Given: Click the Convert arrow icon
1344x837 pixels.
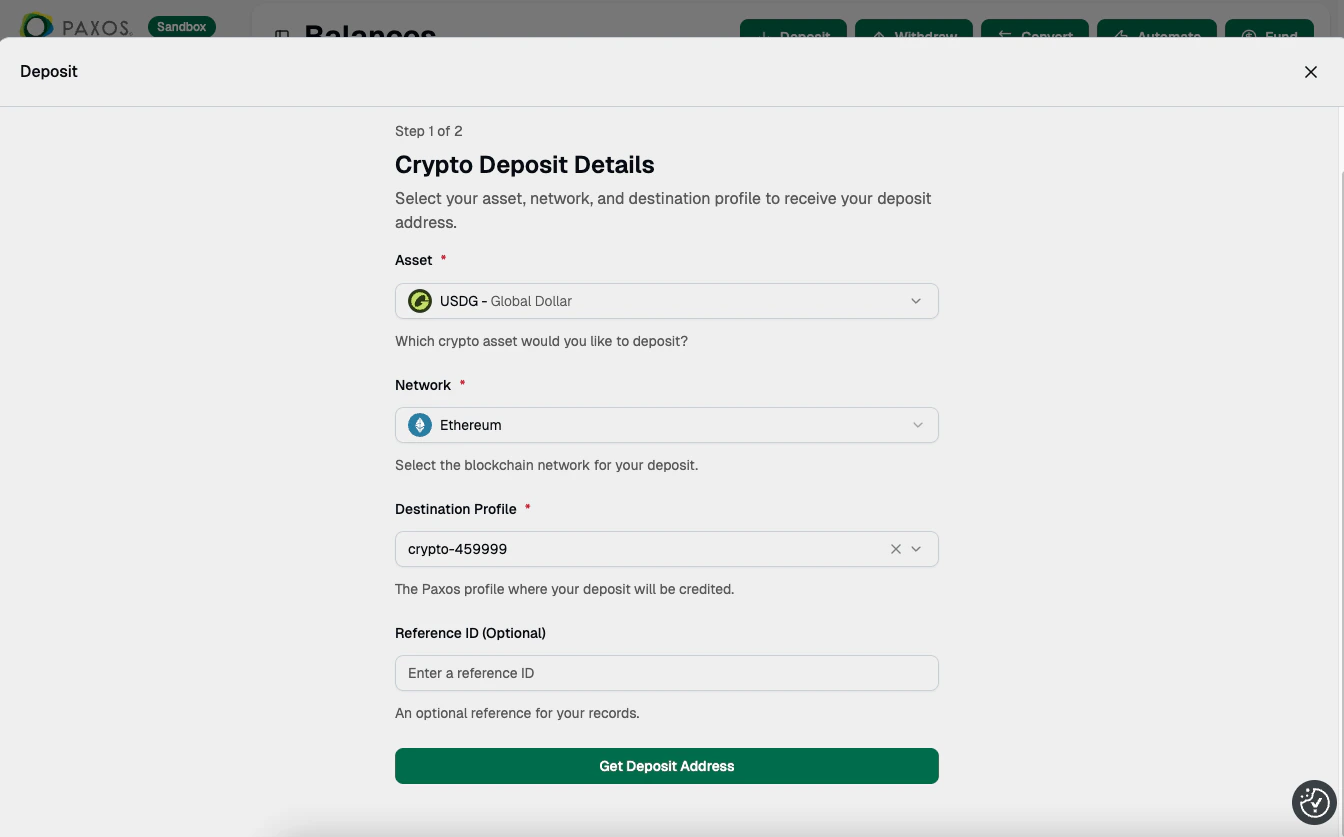Looking at the screenshot, I should [1003, 36].
